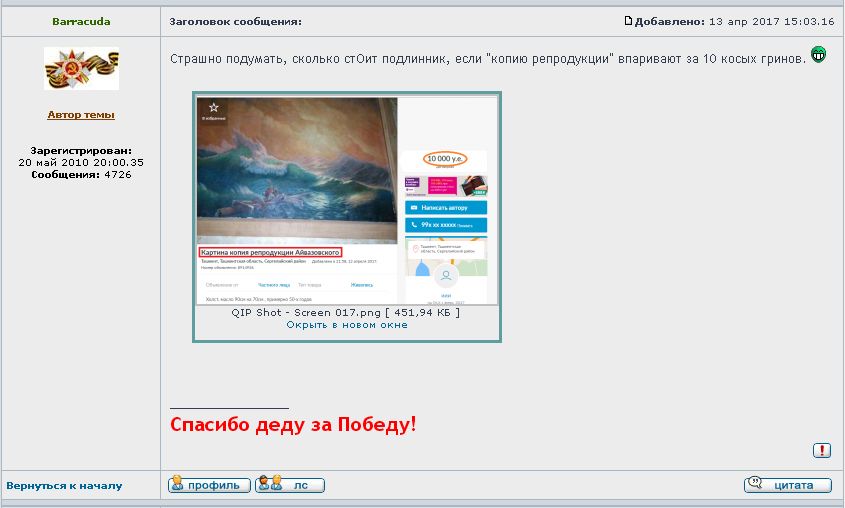Screen dimensions: 845x508
Task: Click the post date '13 апр 2017 15:03.16'
Action: pos(772,22)
